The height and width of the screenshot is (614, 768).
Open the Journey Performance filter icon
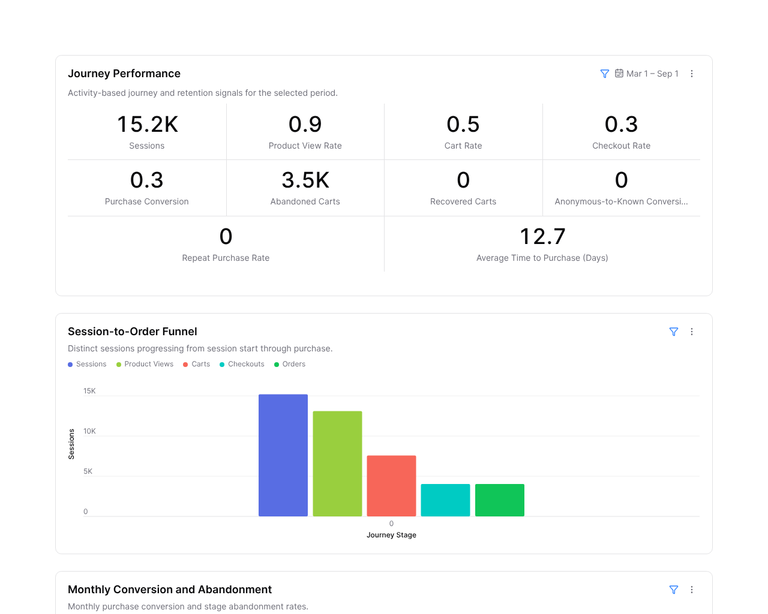pyautogui.click(x=604, y=73)
